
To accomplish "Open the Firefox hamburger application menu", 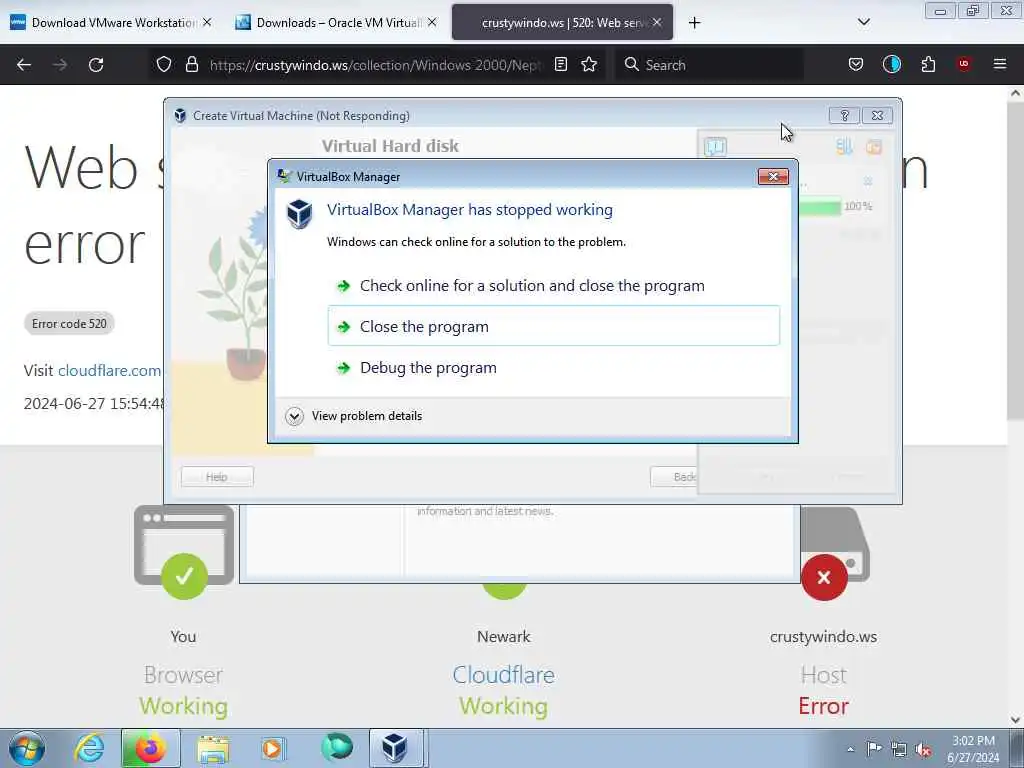I will click(1000, 64).
